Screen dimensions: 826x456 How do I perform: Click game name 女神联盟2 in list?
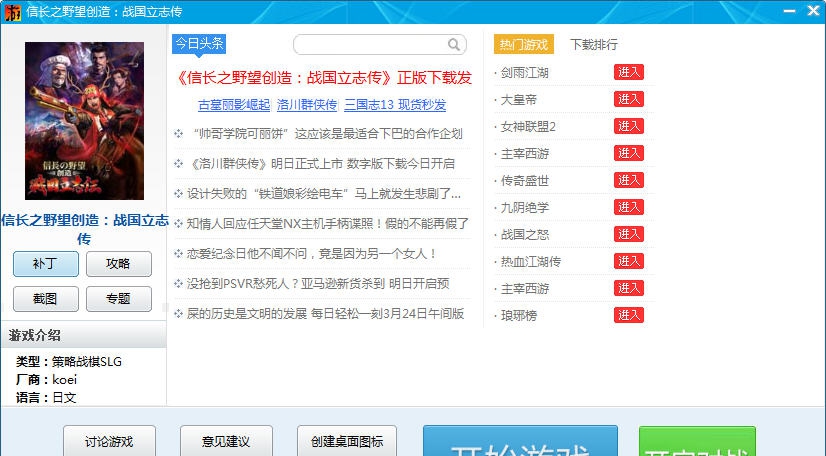528,127
